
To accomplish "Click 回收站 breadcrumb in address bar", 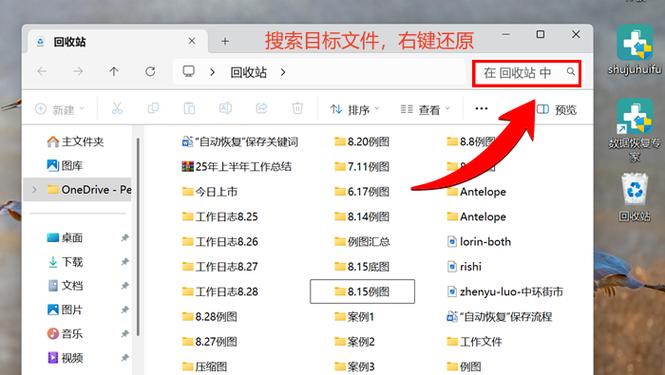I will pos(249,73).
